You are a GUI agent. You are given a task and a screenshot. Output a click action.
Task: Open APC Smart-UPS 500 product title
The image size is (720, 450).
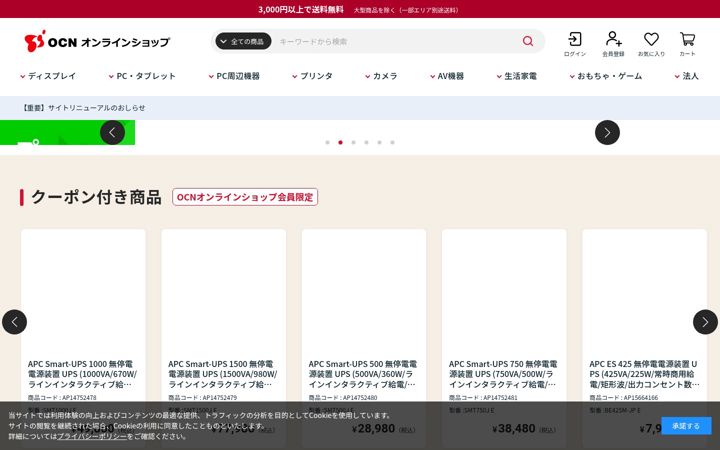click(363, 374)
